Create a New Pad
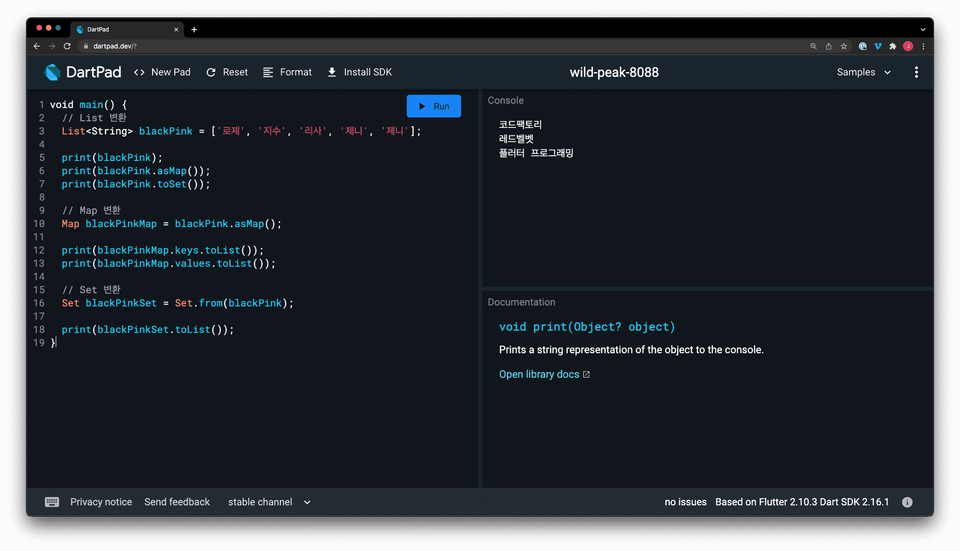This screenshot has width=960, height=551. (x=162, y=72)
